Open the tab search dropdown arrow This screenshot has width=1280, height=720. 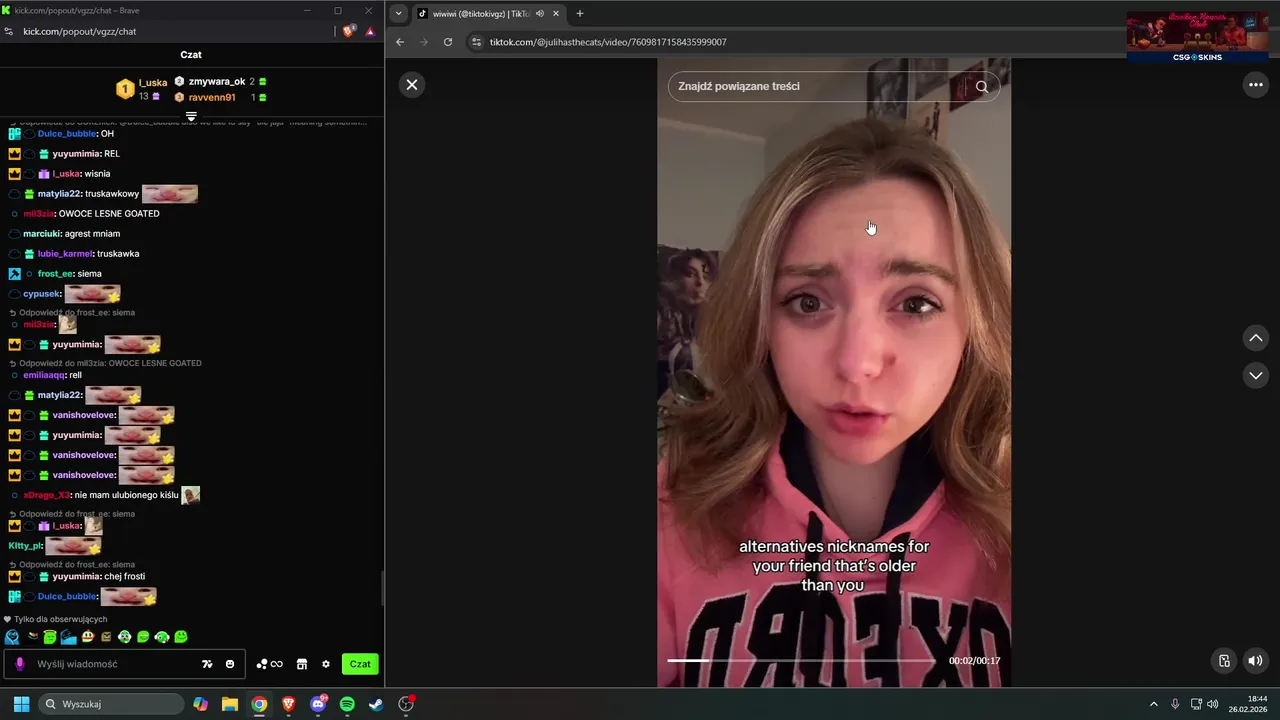(399, 13)
